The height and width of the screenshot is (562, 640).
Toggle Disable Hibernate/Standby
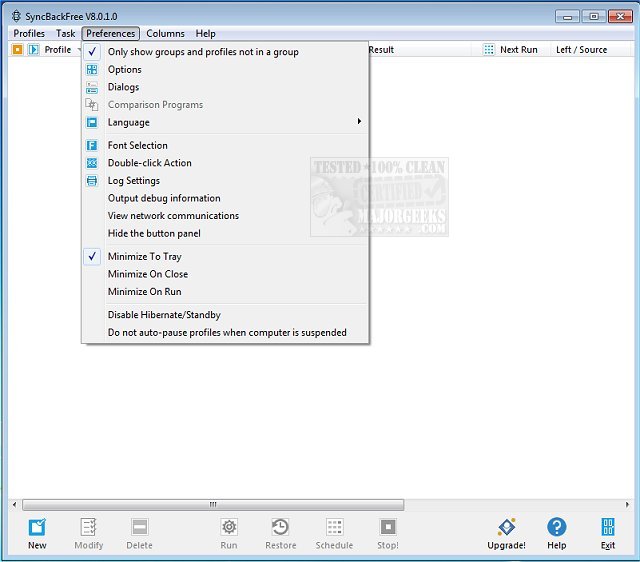click(225, 315)
